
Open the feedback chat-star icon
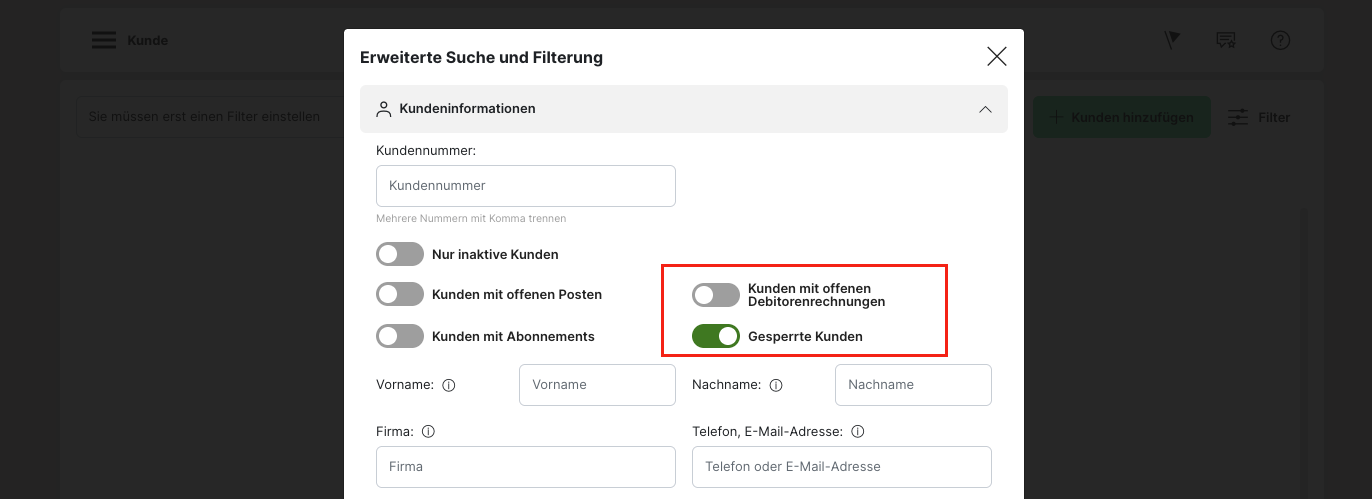tap(1225, 40)
